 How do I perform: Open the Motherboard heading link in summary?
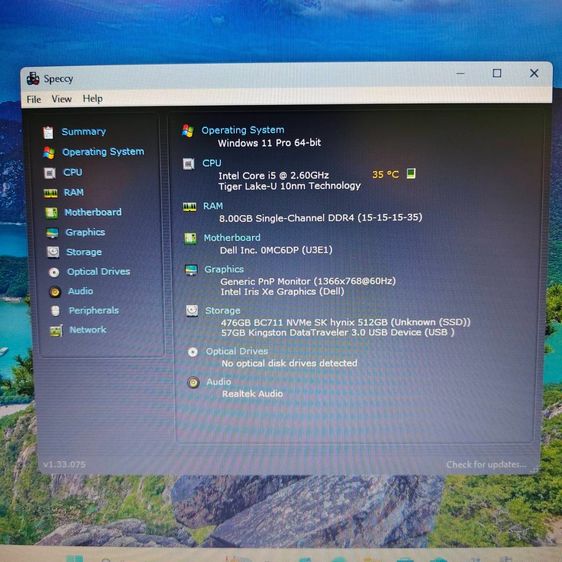[x=232, y=238]
